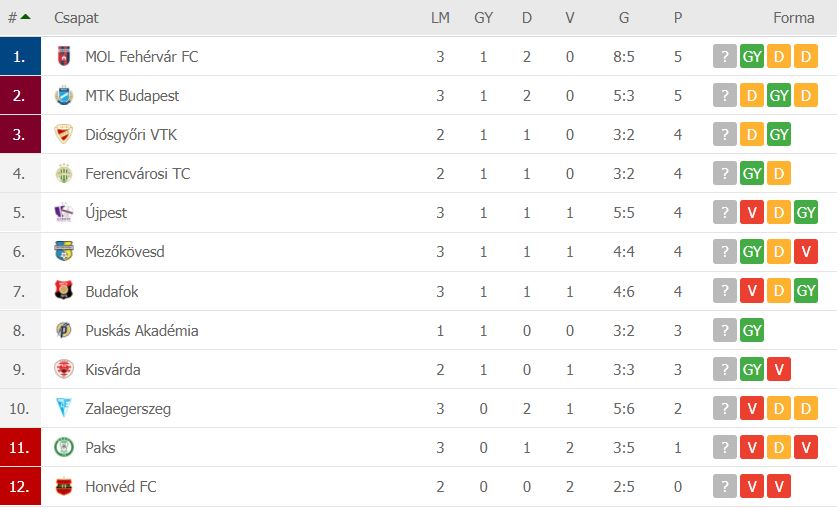
Task: Click the first red V badge for Honvéd FC
Action: pos(752,486)
